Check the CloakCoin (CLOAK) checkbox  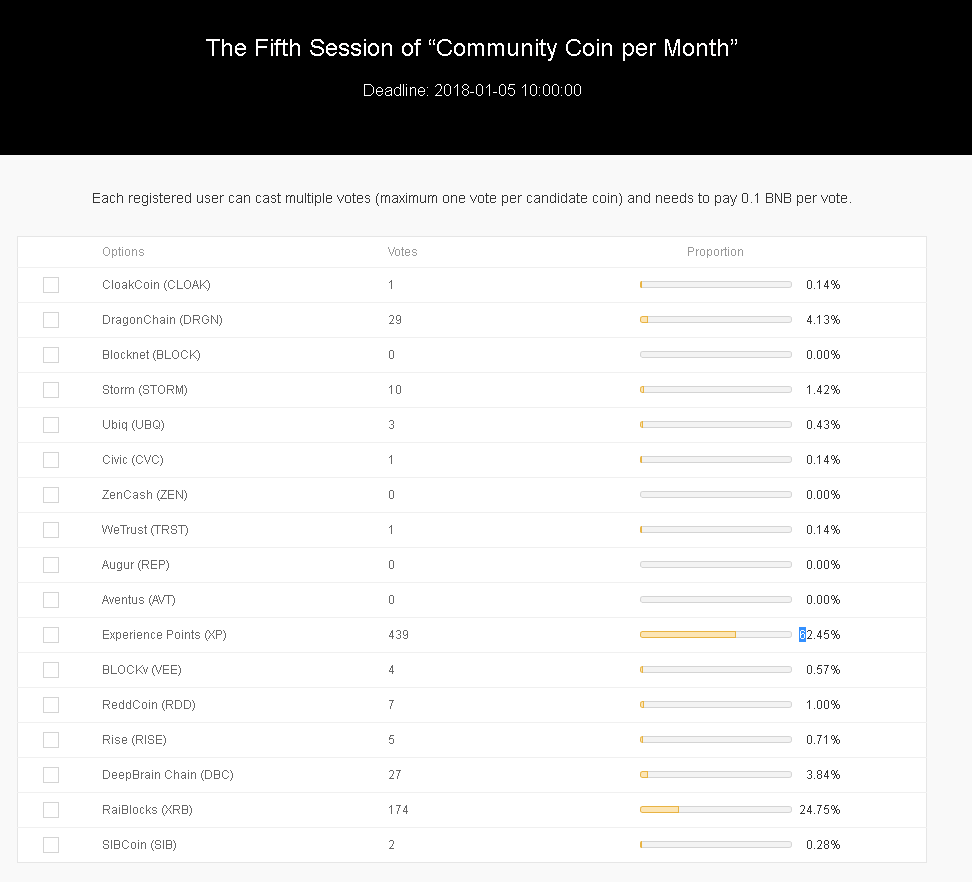[51, 285]
